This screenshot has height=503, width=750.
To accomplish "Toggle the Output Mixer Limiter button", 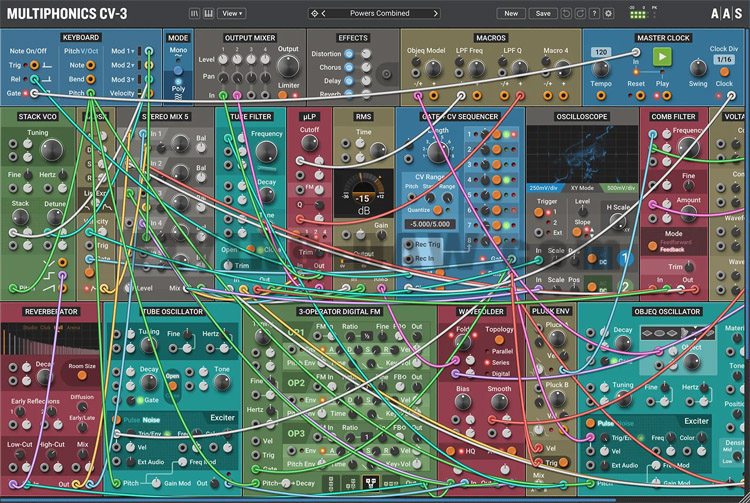I will pyautogui.click(x=283, y=95).
